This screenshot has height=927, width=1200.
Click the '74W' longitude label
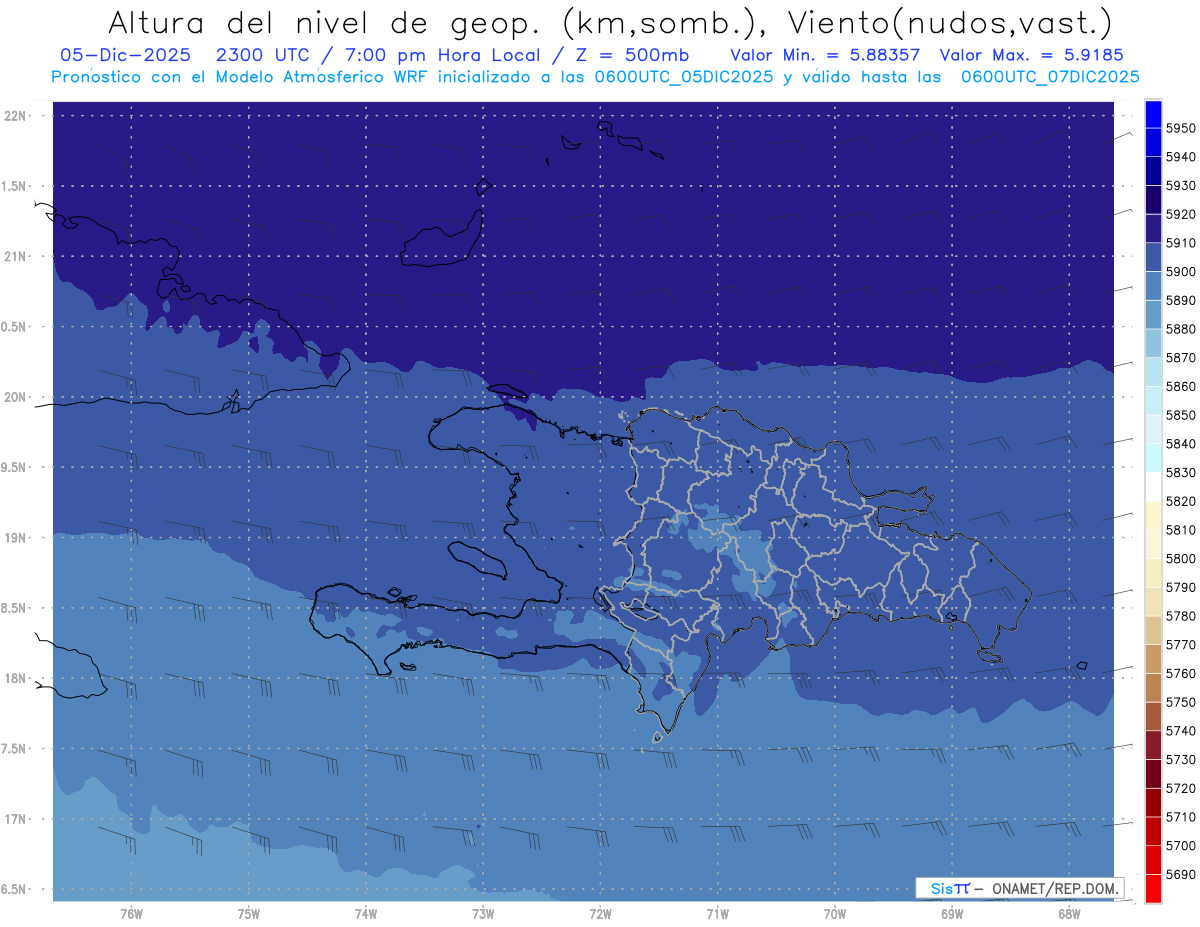coord(366,914)
